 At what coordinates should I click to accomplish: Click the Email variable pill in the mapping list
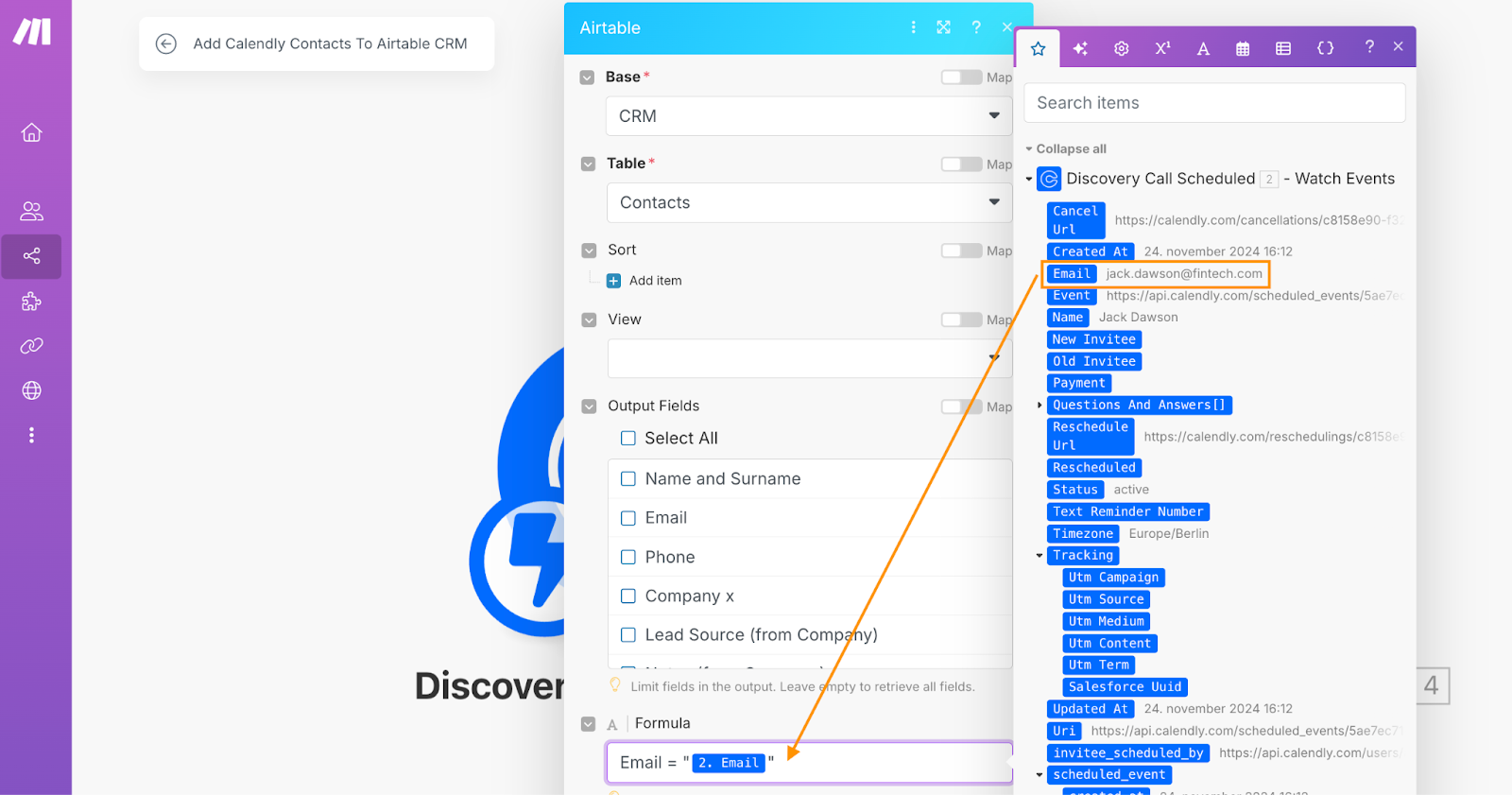(x=1072, y=274)
